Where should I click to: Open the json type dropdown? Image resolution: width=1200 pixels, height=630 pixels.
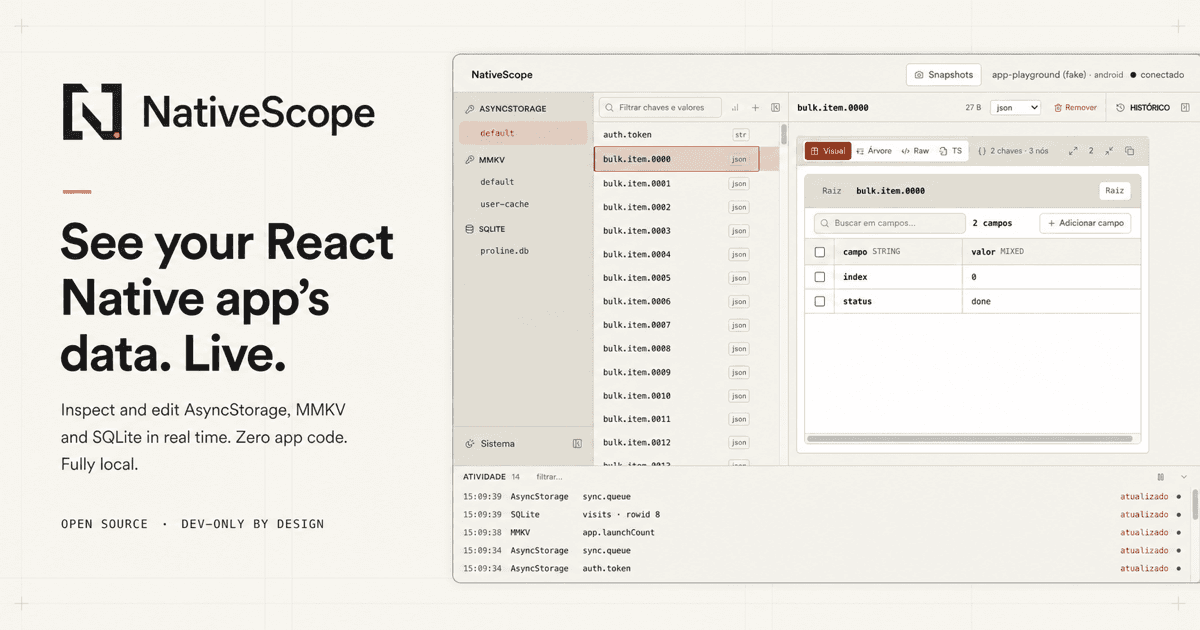point(1015,107)
